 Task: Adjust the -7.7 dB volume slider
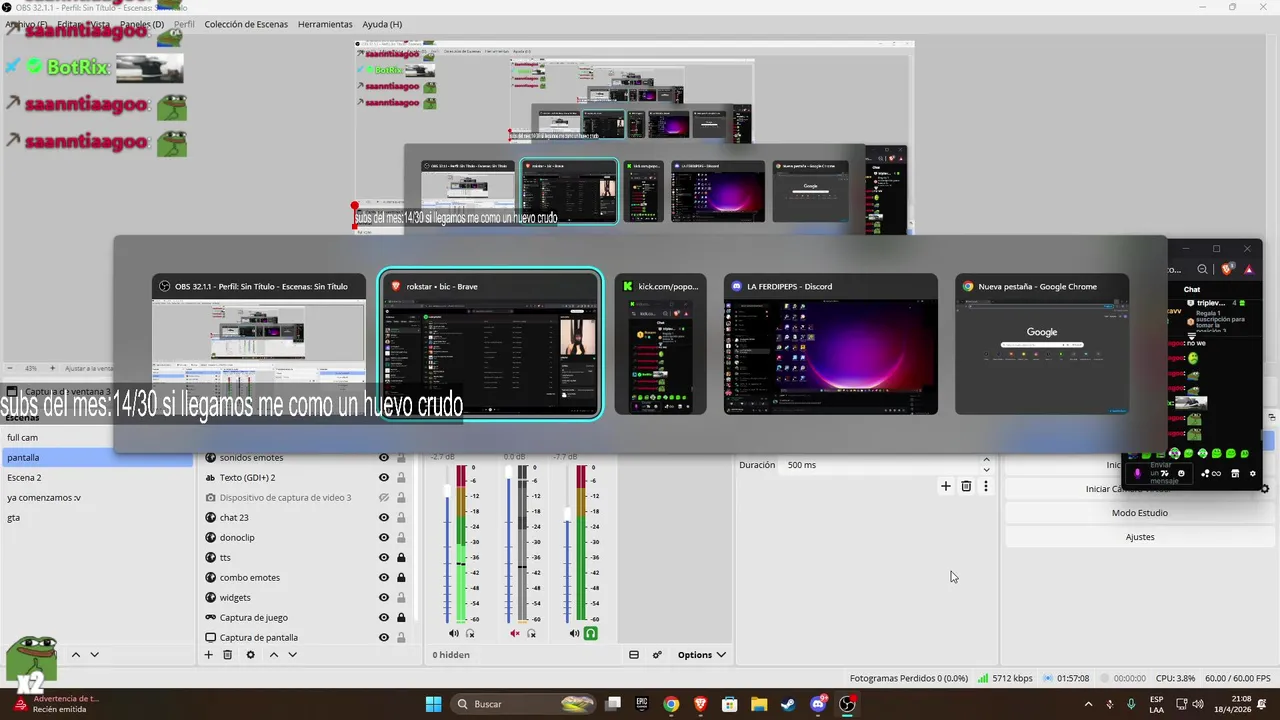click(568, 514)
